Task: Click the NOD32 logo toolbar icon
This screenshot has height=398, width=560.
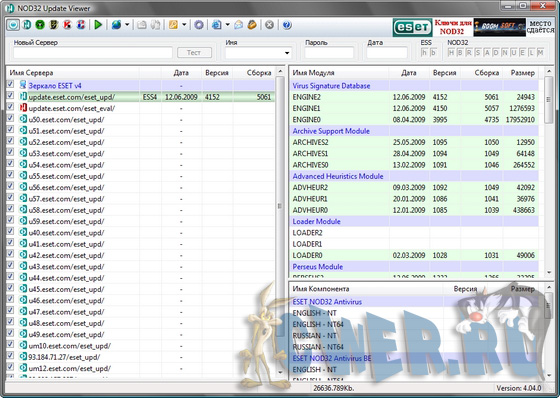Action: pos(27,25)
